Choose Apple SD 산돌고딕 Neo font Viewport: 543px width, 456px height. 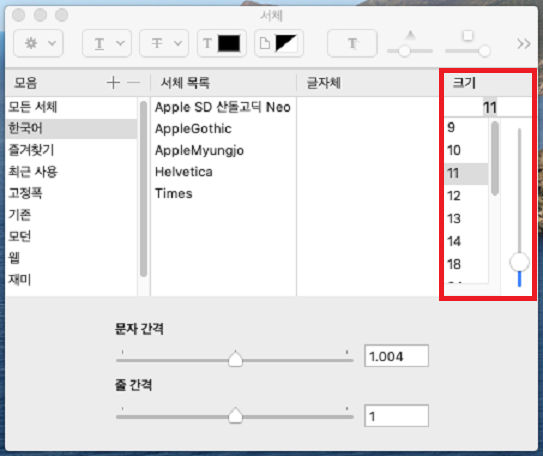pyautogui.click(x=223, y=107)
